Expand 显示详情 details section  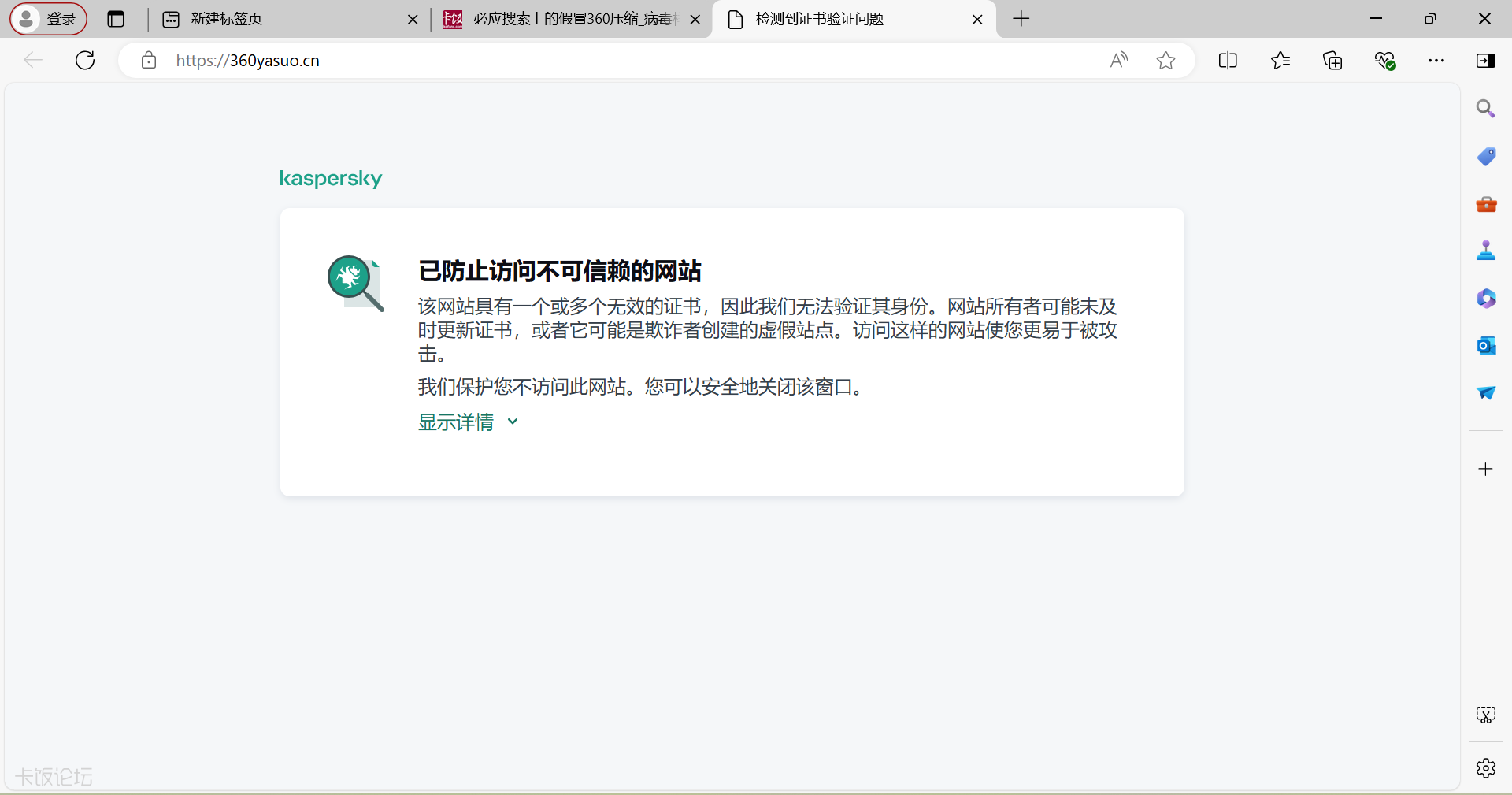tap(468, 422)
